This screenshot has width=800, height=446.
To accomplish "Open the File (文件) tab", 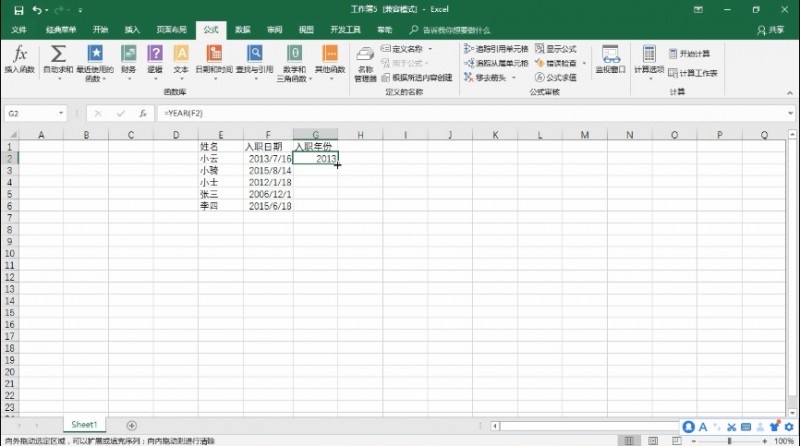I will 19,30.
